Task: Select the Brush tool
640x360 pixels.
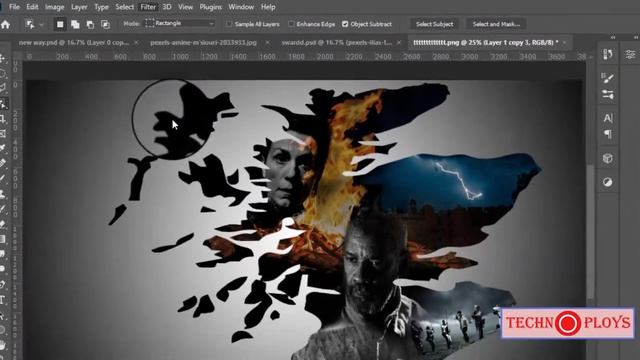Action: point(3,178)
